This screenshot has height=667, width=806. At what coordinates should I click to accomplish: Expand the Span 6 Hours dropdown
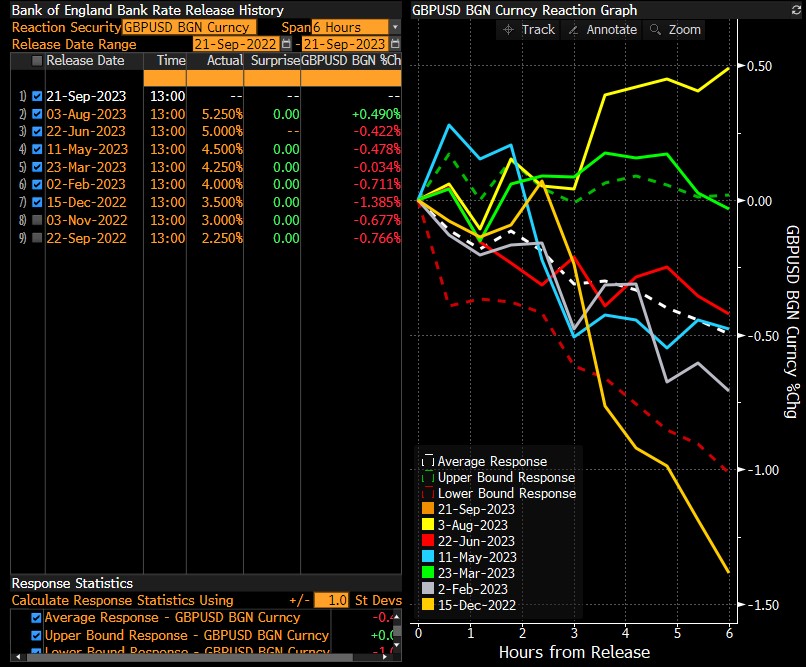tap(395, 27)
